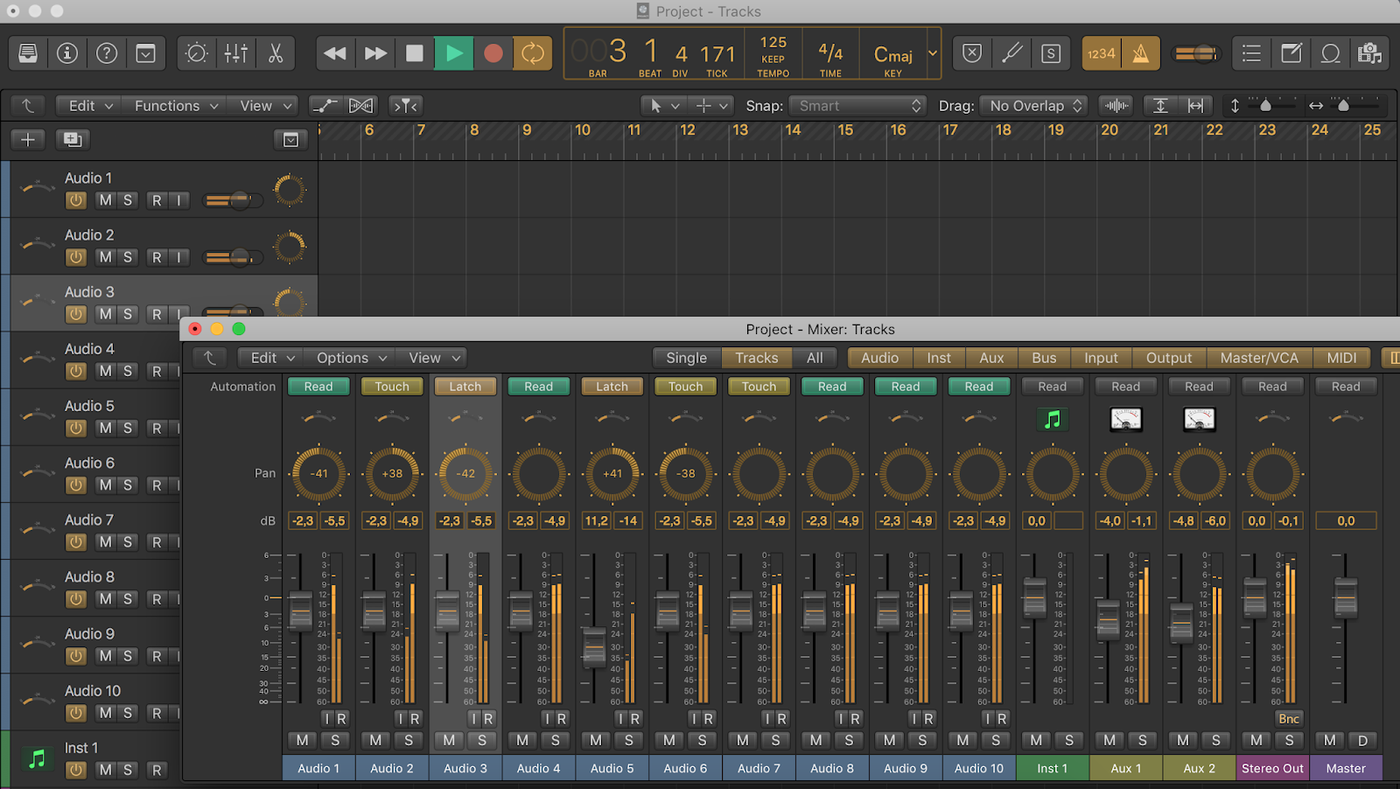Toggle Flex view button
This screenshot has height=789, width=1400.
[361, 105]
